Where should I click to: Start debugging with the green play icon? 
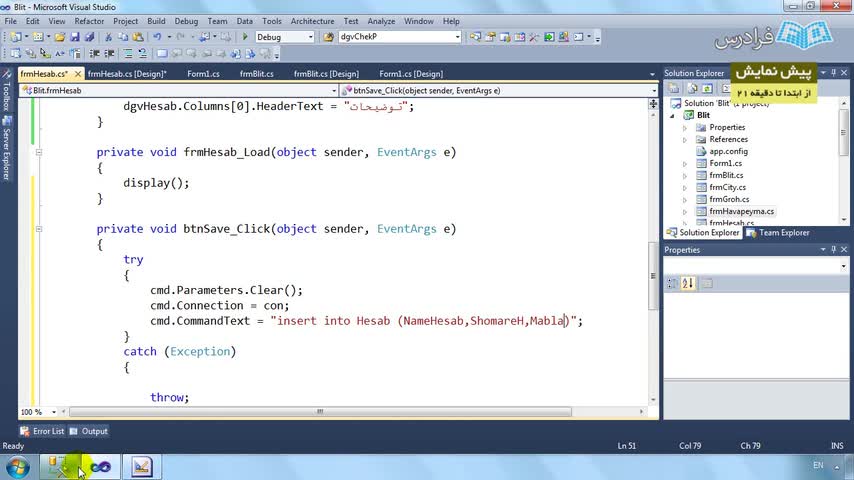click(x=245, y=37)
